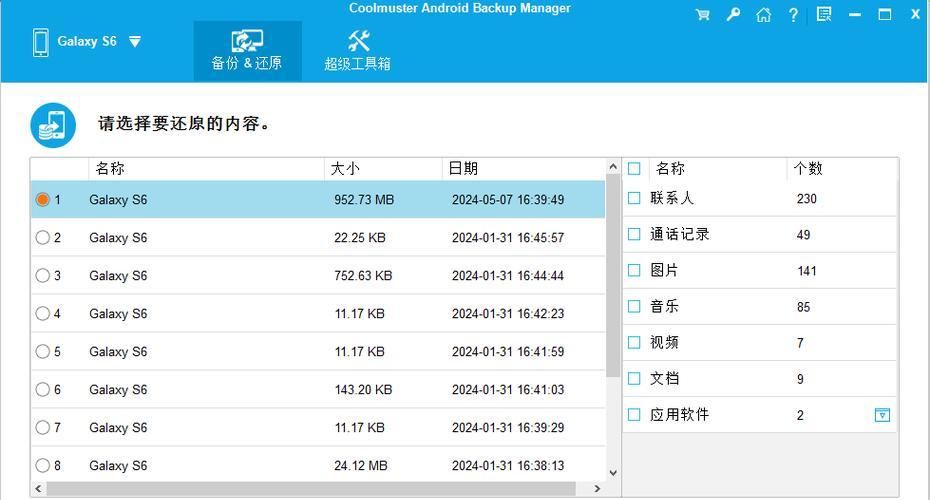This screenshot has width=930, height=500.
Task: Open help question mark icon
Action: pos(794,15)
